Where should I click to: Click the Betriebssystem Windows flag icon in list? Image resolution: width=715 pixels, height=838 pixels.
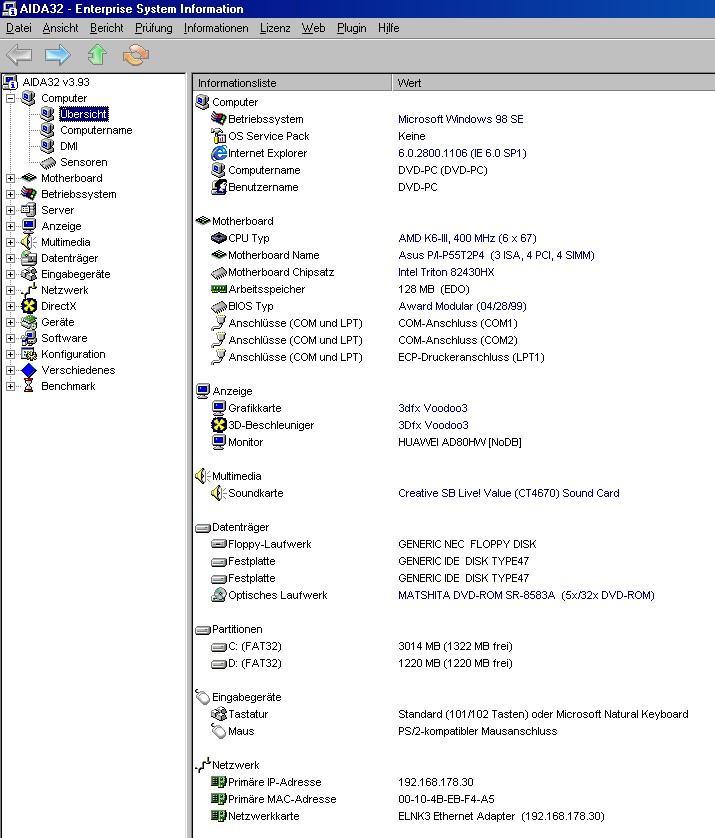click(x=219, y=119)
